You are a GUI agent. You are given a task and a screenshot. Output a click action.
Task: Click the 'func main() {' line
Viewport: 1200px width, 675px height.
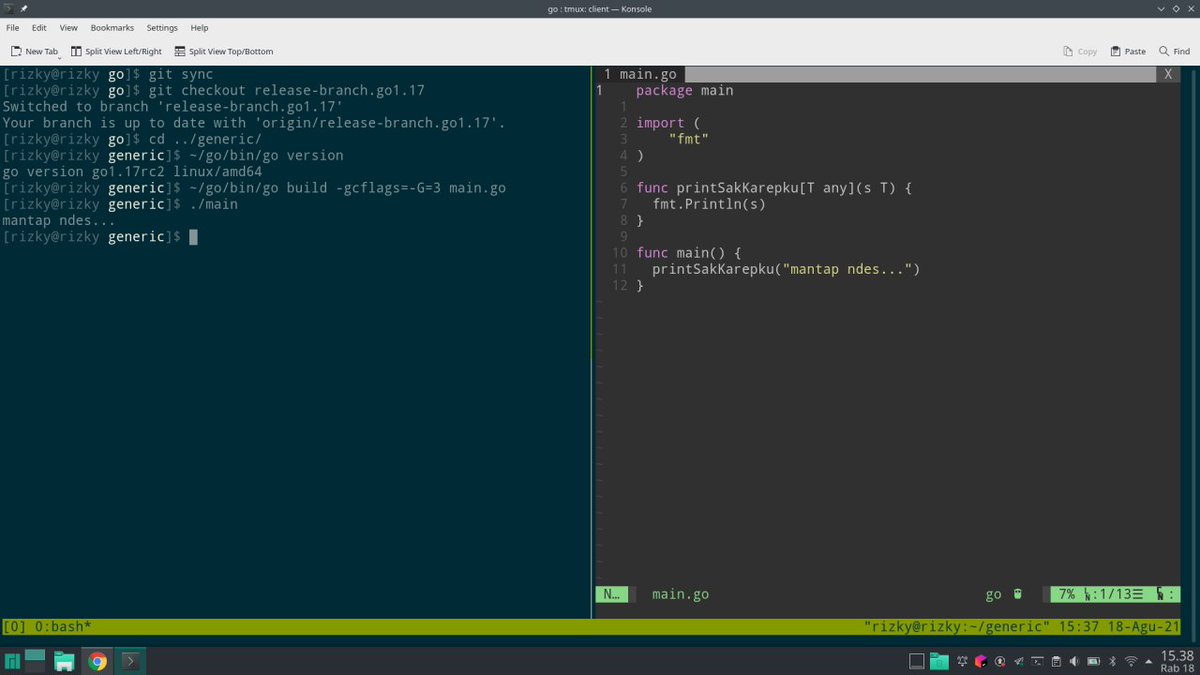[689, 253]
